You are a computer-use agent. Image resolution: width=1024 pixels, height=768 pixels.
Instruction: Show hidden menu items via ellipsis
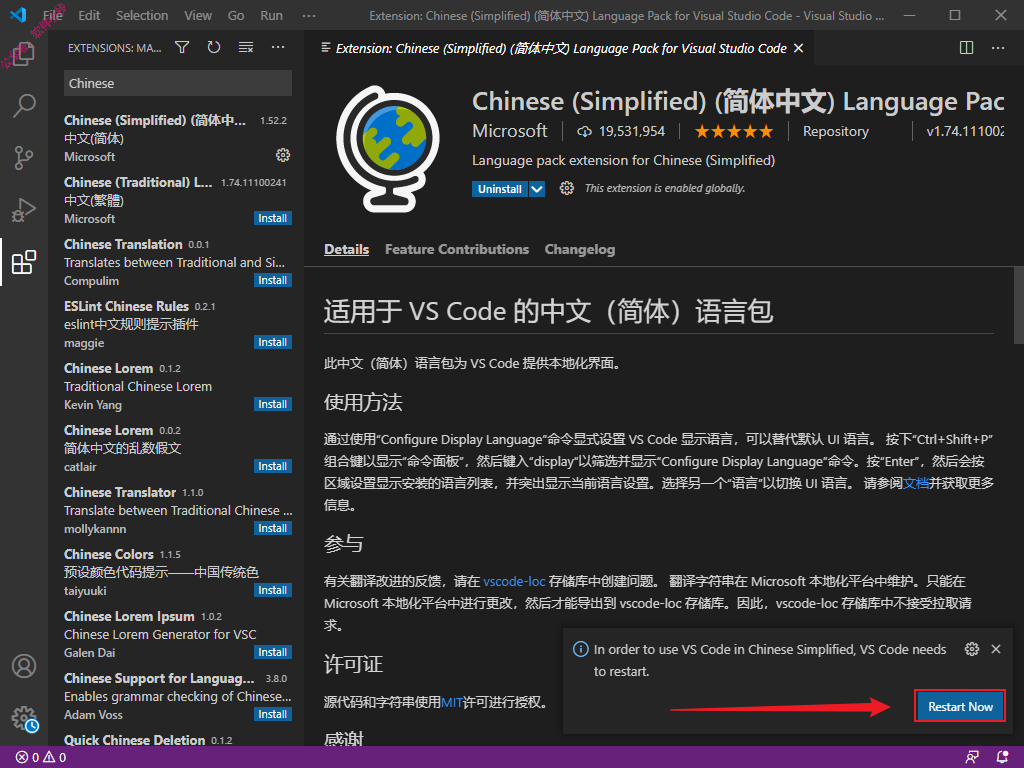click(309, 15)
